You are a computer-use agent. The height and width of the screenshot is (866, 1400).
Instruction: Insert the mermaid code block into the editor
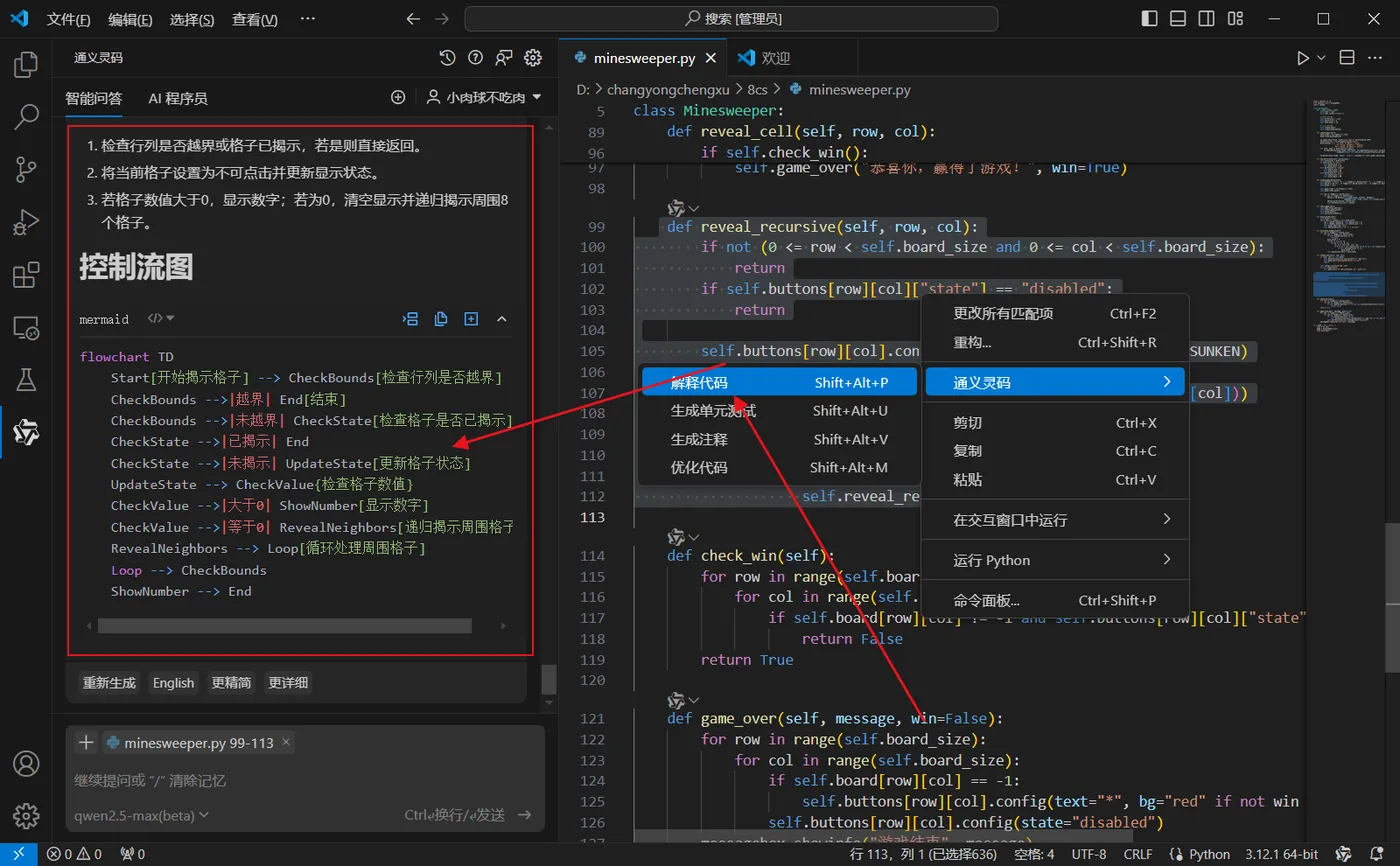tap(410, 319)
